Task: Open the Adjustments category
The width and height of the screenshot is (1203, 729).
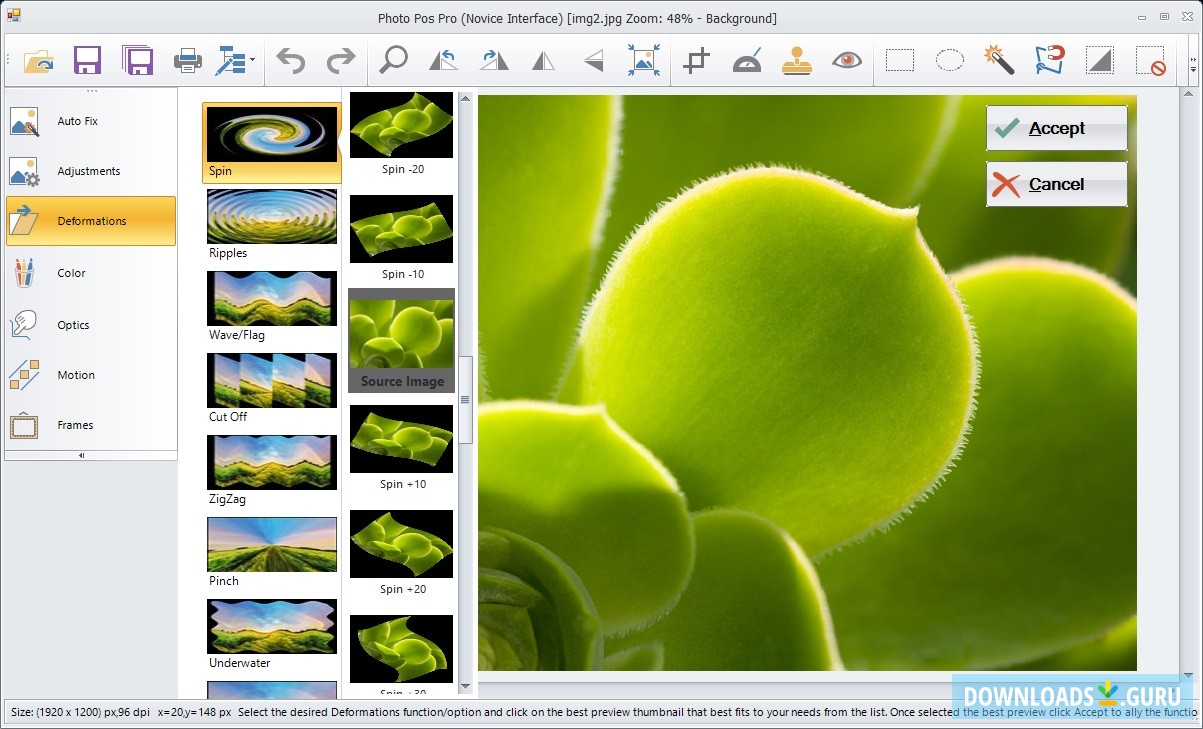Action: pyautogui.click(x=90, y=171)
